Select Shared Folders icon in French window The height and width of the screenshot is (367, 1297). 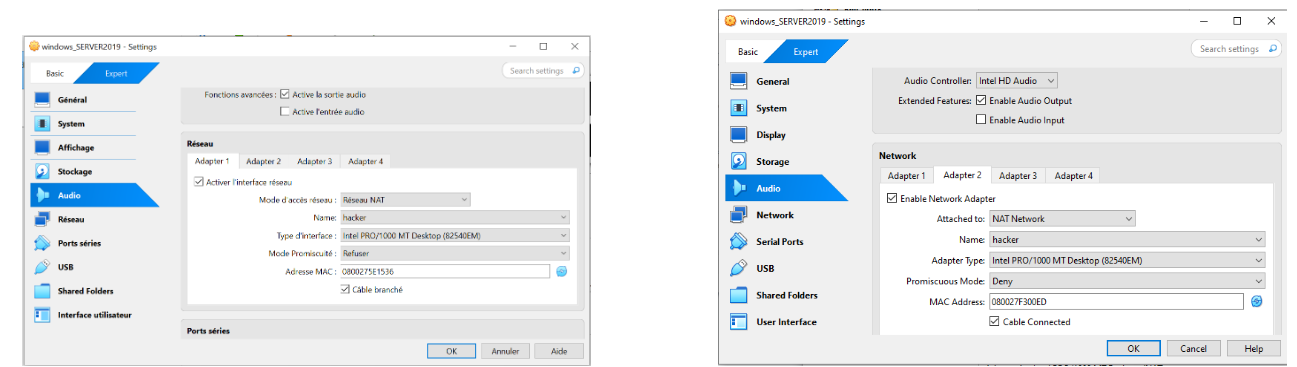42,291
